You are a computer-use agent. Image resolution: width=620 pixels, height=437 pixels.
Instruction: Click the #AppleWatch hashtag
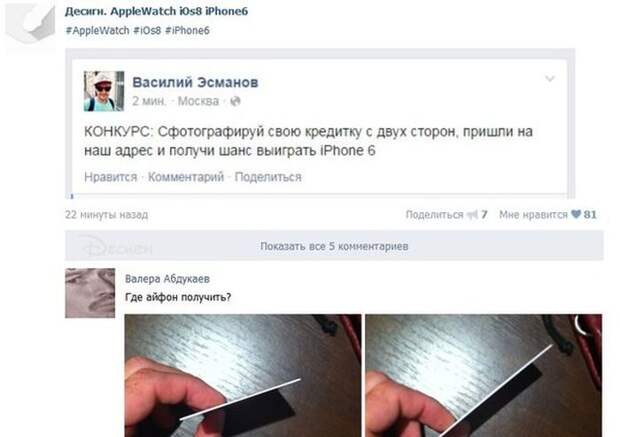pos(98,30)
